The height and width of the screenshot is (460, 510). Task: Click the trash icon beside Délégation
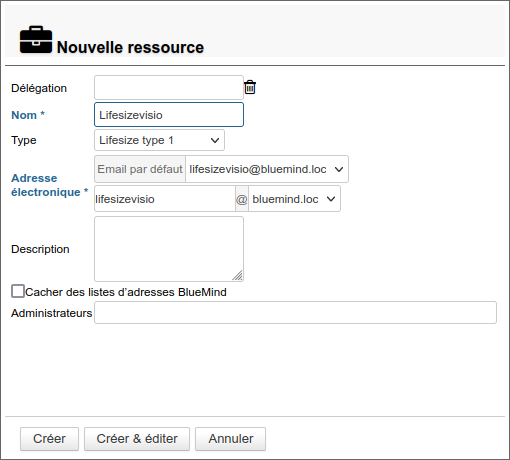250,87
